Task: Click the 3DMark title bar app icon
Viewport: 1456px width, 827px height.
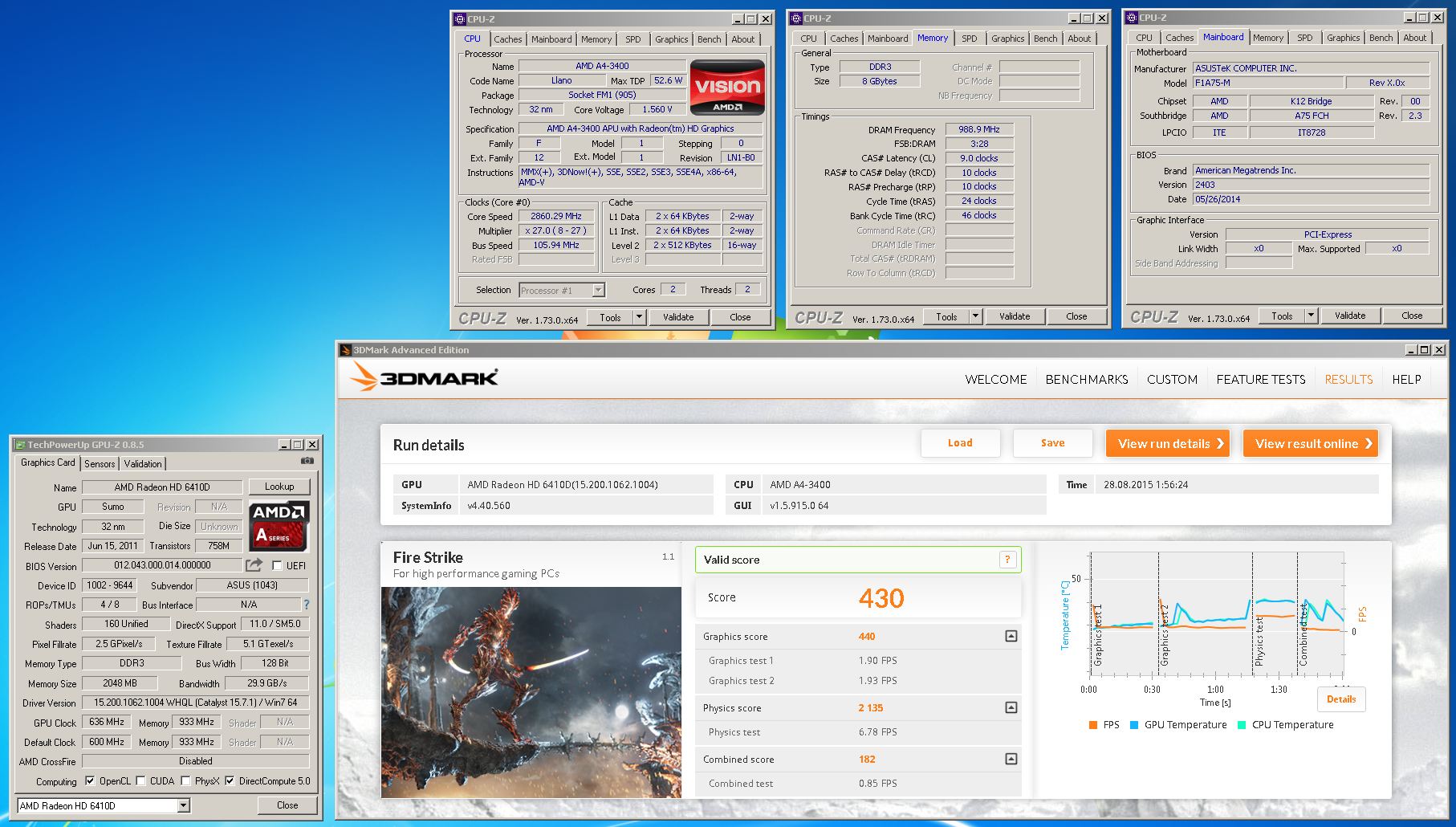Action: click(x=345, y=350)
